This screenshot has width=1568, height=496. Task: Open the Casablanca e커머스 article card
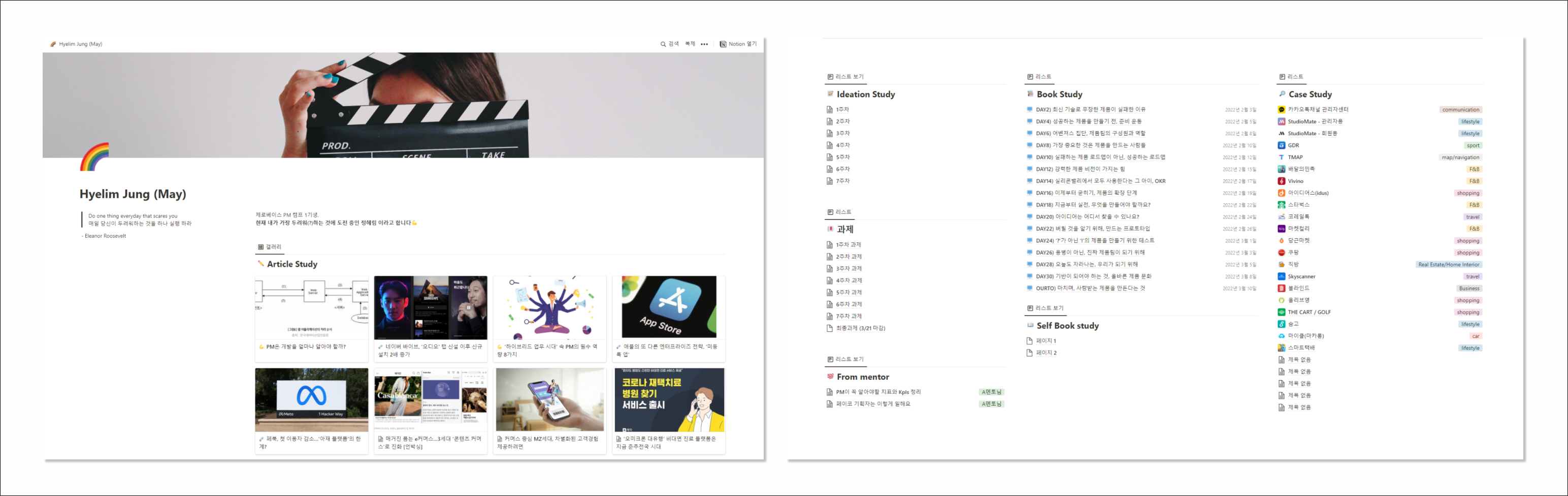[431, 411]
